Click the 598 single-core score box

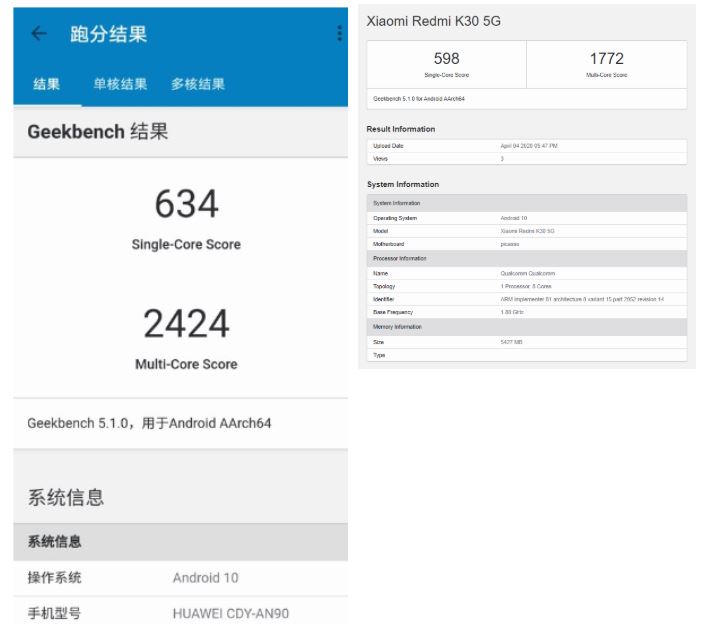coord(446,64)
